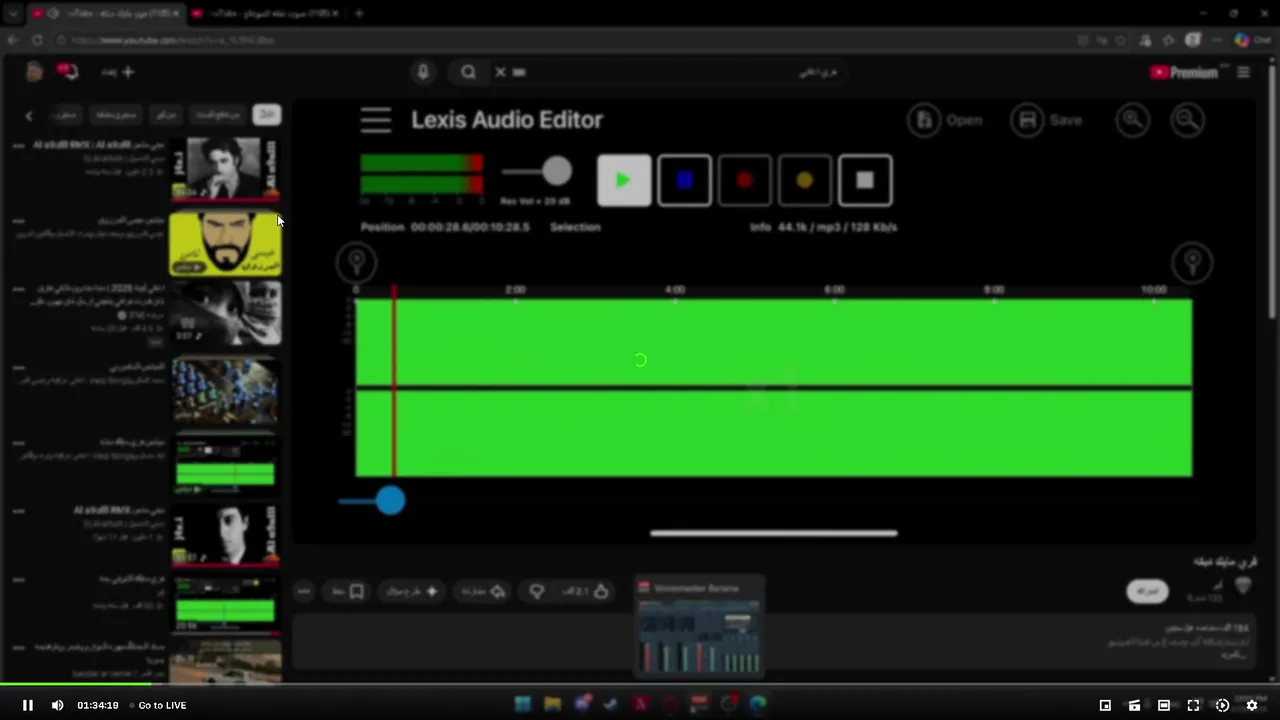Click the left marker pin above waveform
The height and width of the screenshot is (720, 1280).
[356, 263]
